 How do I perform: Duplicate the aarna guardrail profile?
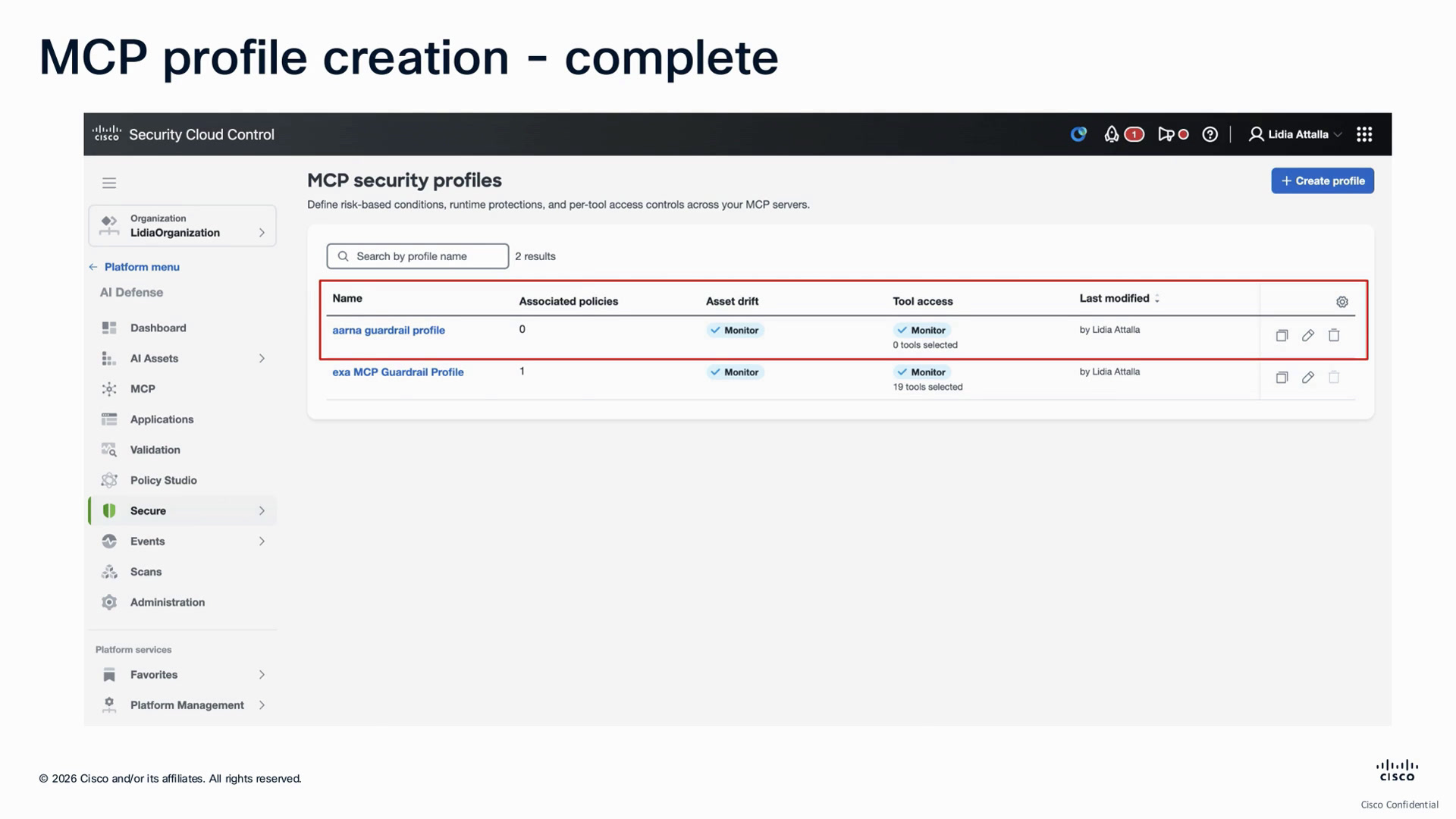[x=1282, y=335]
